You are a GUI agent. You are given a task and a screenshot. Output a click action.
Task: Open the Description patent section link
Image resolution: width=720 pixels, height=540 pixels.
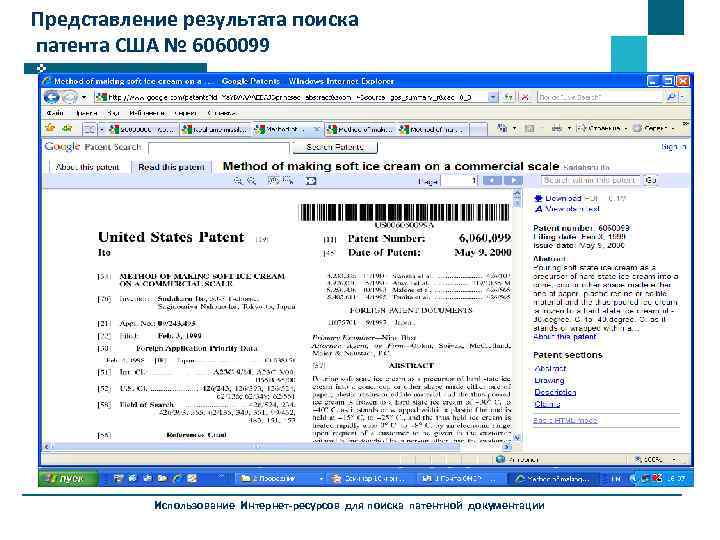click(x=555, y=392)
